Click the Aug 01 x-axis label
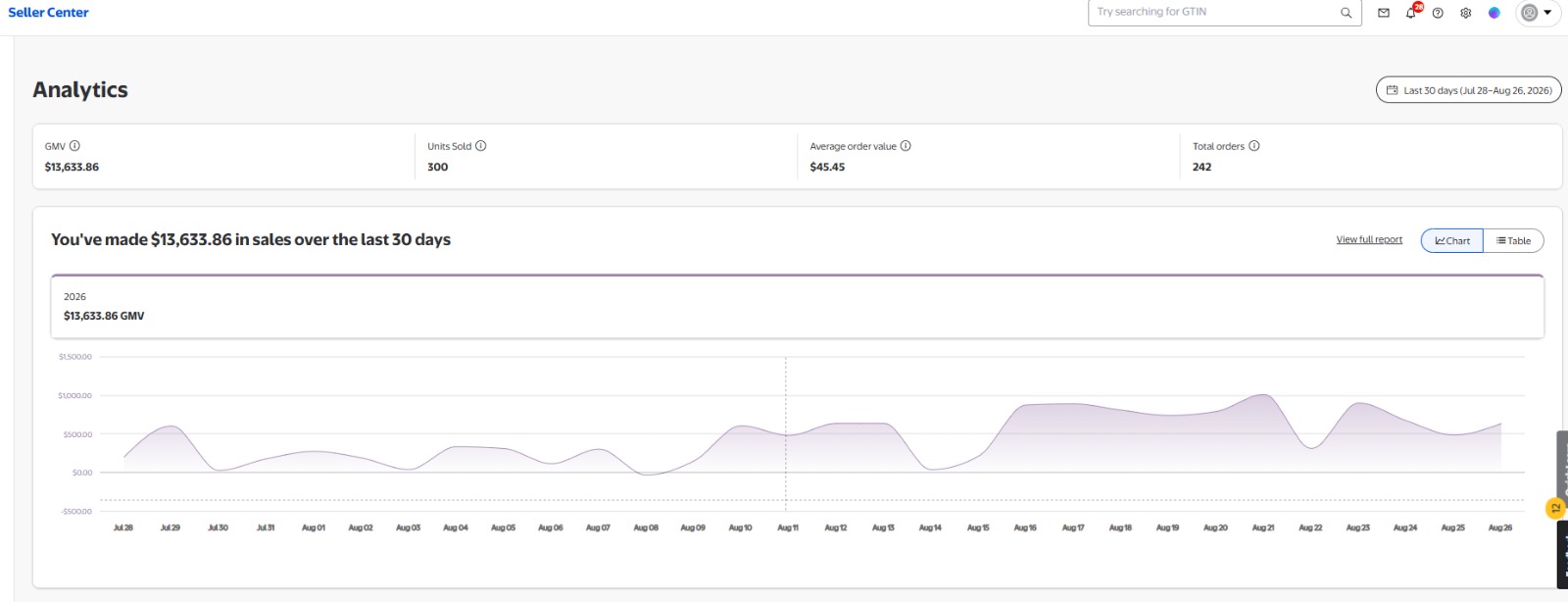The width and height of the screenshot is (1568, 602). [x=314, y=527]
